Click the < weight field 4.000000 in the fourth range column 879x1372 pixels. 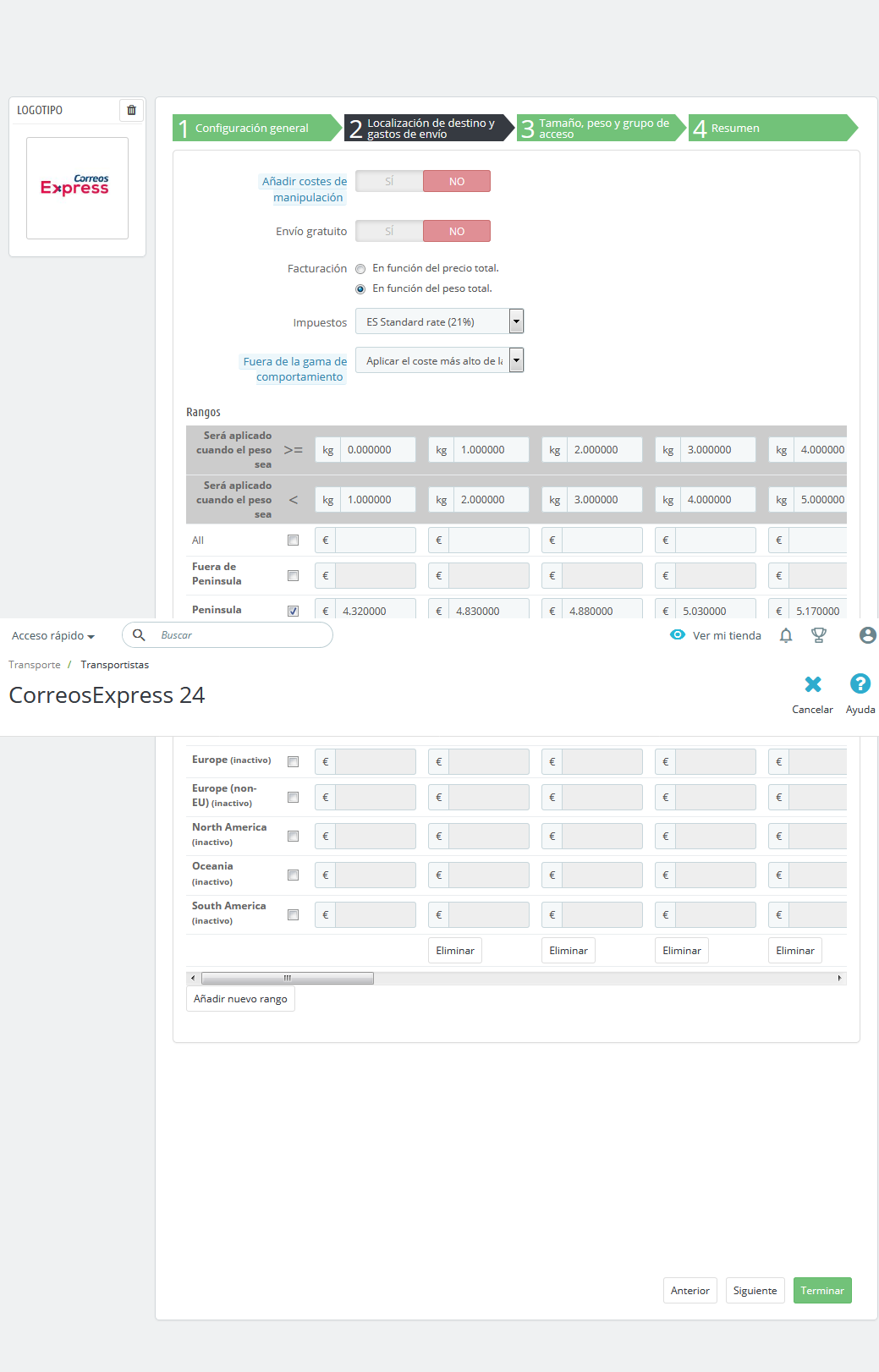[717, 499]
